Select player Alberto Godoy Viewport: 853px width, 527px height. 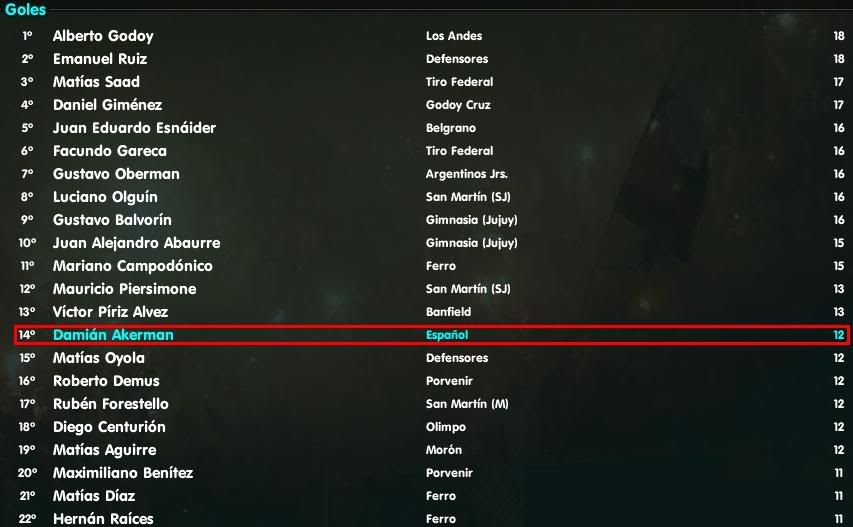point(103,36)
